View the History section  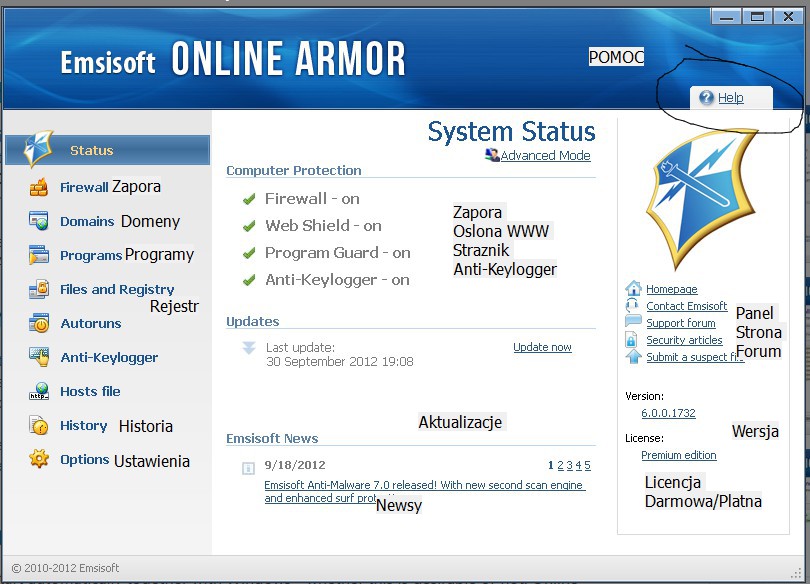click(x=84, y=425)
